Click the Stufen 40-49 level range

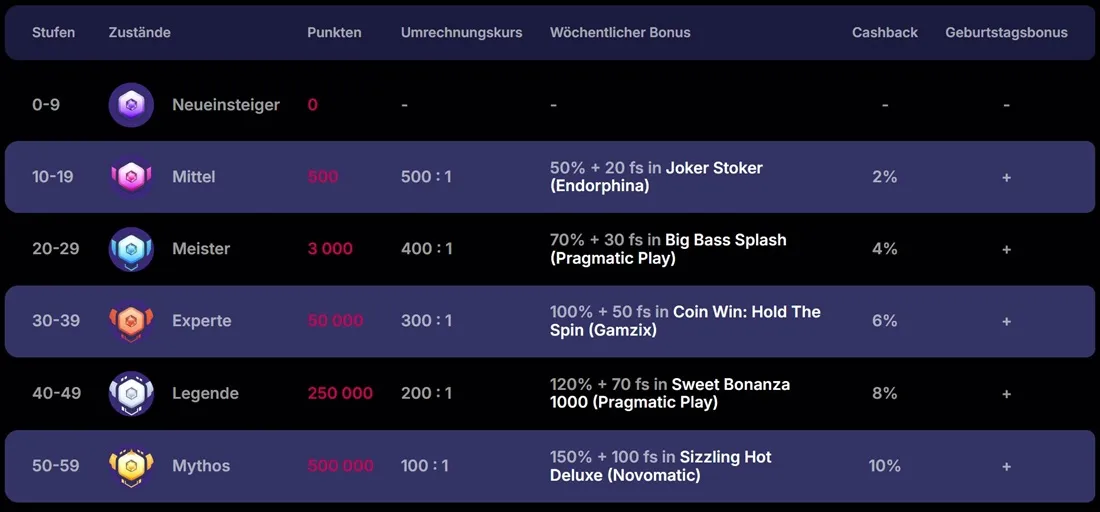pos(55,393)
